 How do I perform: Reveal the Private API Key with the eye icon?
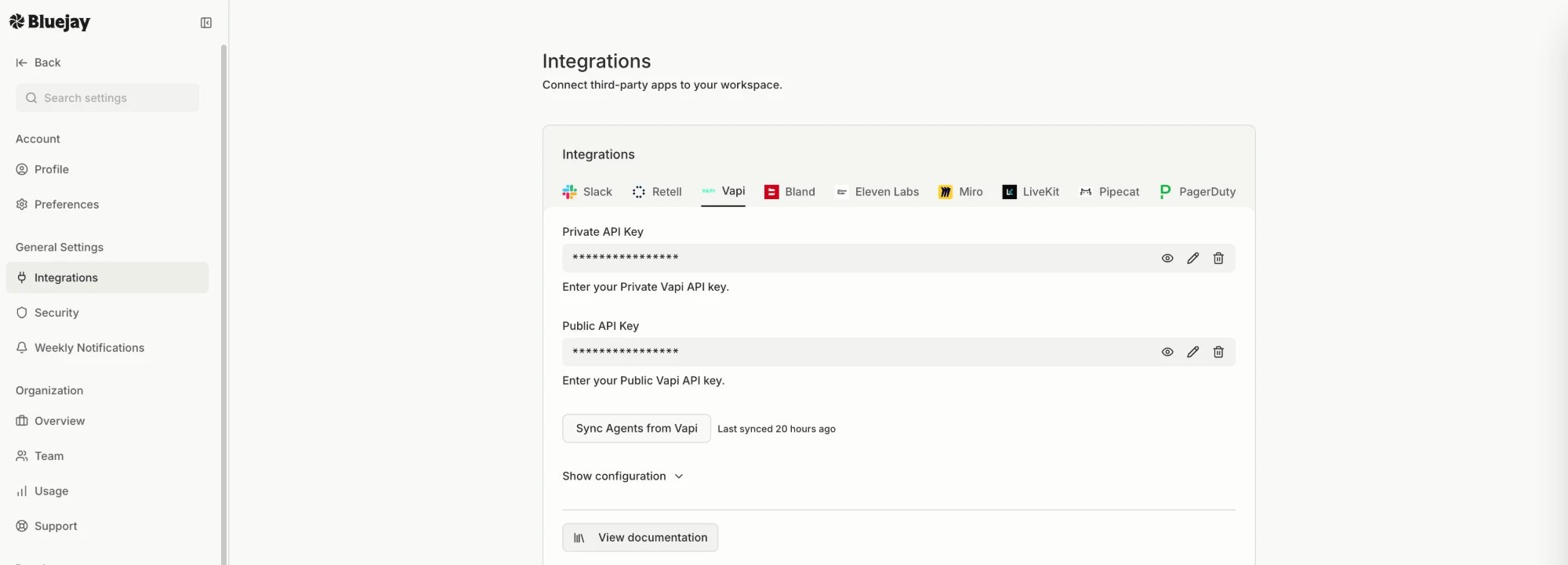[1167, 258]
